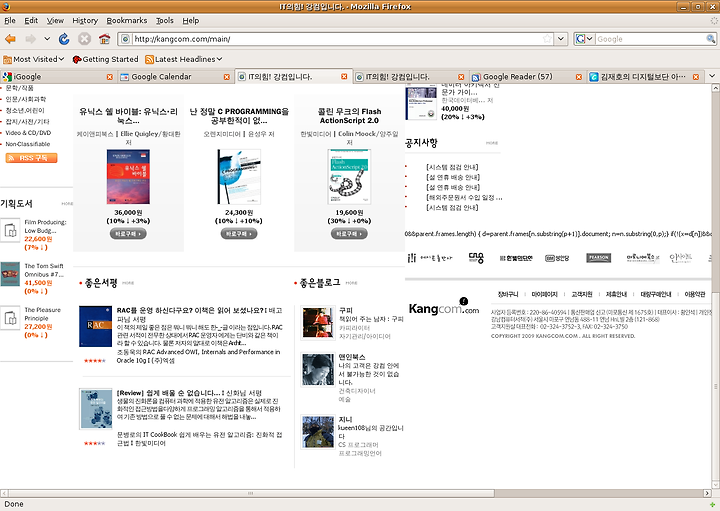Close the iGoogle tab
Viewport: 720px width, 511px height.
tap(109, 77)
